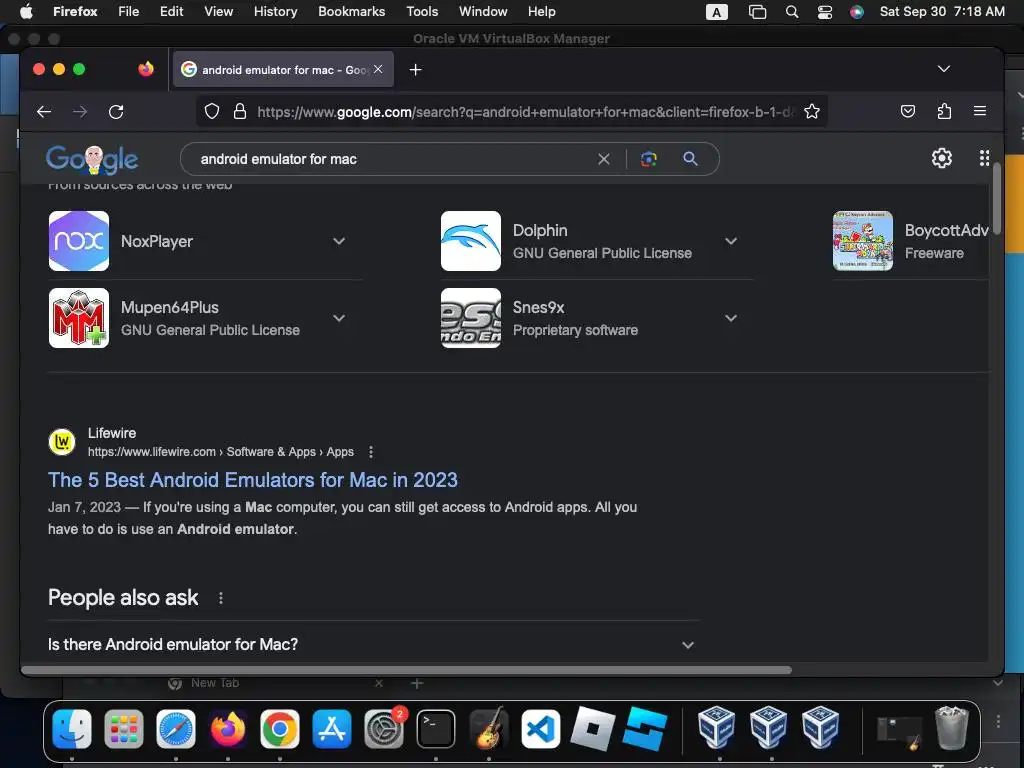Click the Google doodle logo
The image size is (1024, 768).
pos(92,159)
